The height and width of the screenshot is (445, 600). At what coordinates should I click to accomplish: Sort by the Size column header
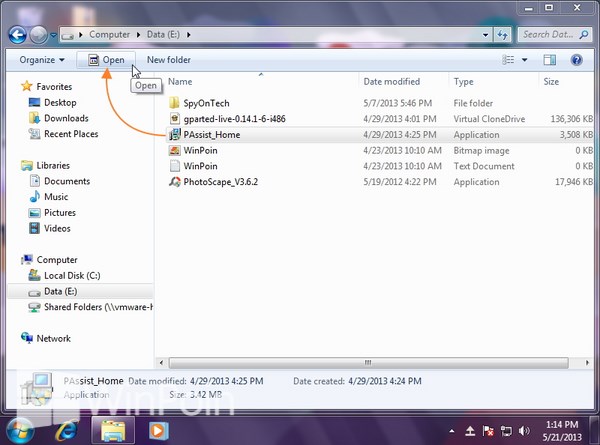tap(551, 82)
